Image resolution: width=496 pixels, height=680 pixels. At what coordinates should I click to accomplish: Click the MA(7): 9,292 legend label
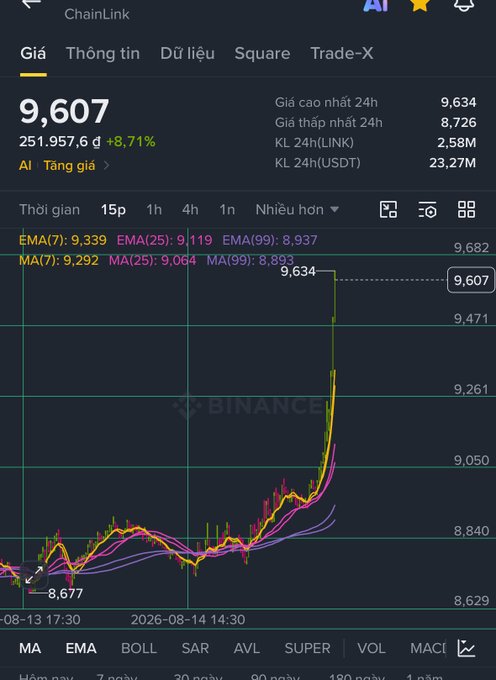click(59, 260)
